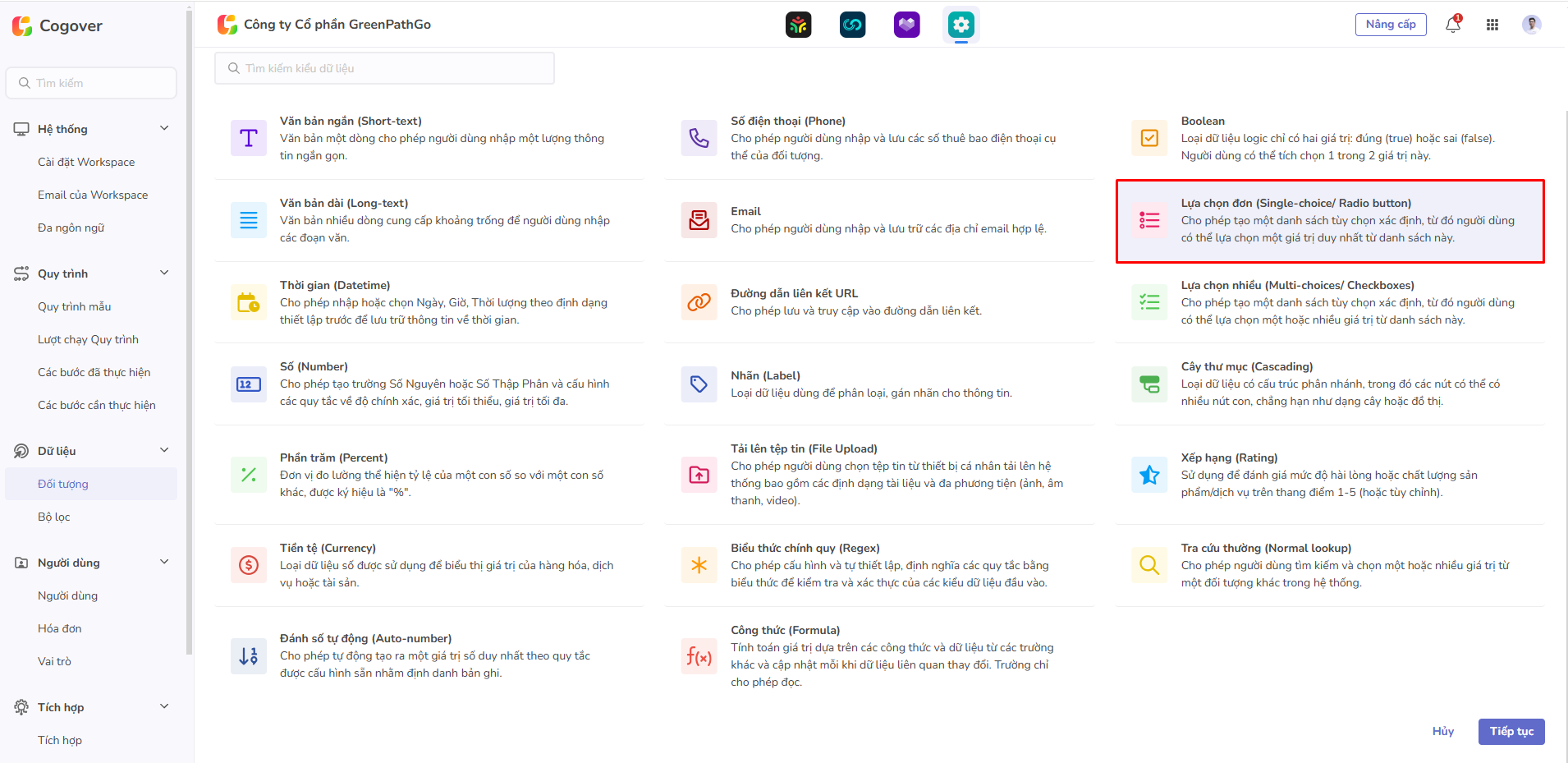
Task: Collapse the Quy trình sidebar section
Action: pos(164,273)
